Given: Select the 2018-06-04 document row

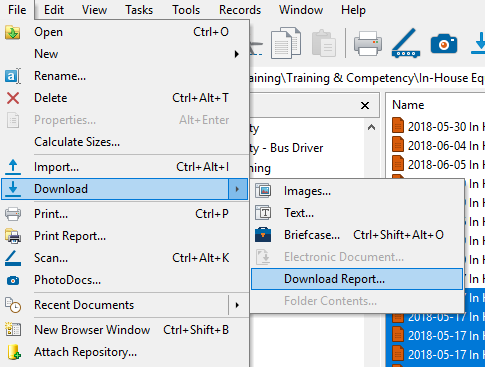Looking at the screenshot, I should tap(437, 146).
